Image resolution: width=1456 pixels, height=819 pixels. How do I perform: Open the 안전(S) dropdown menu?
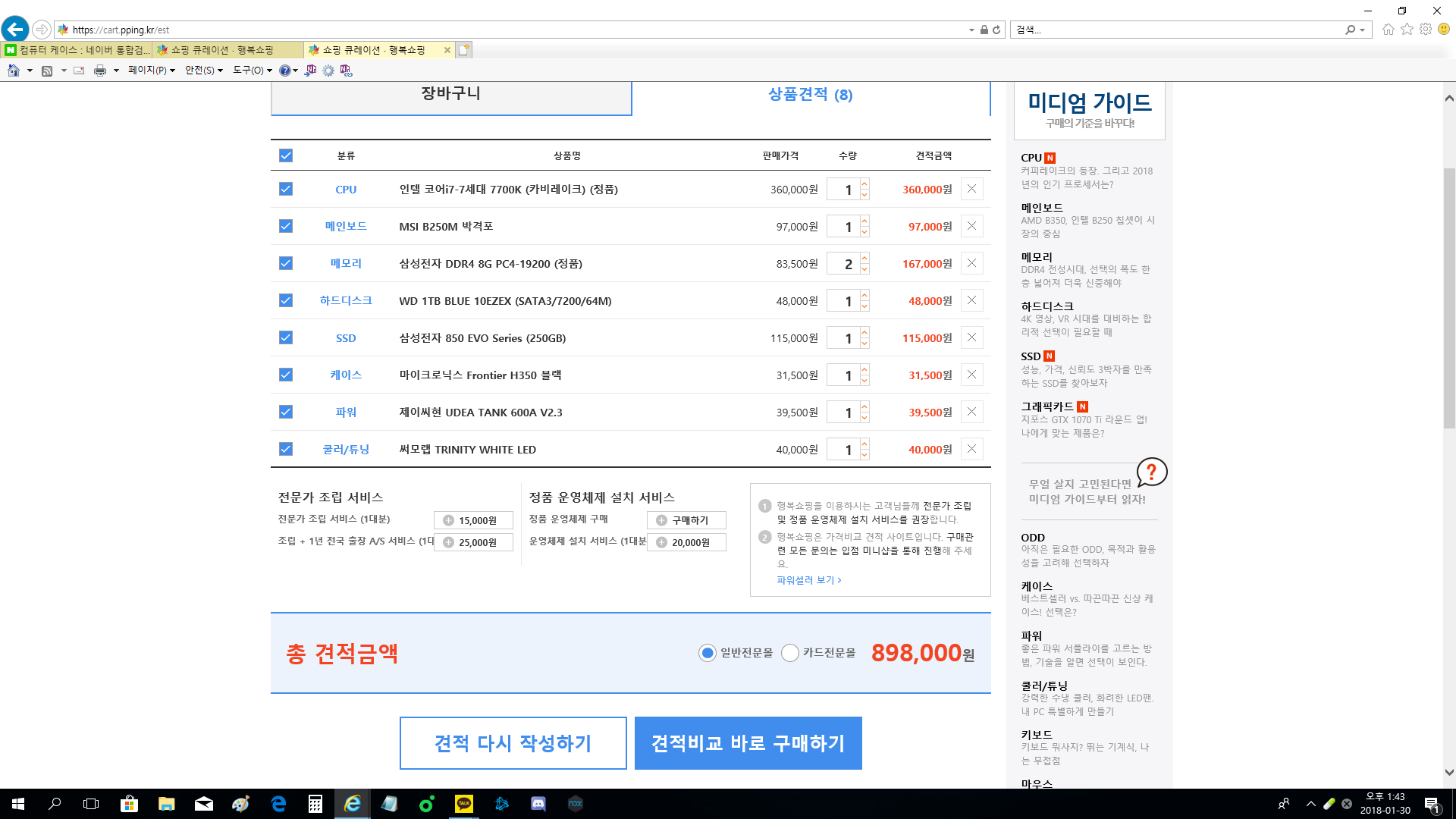(204, 71)
